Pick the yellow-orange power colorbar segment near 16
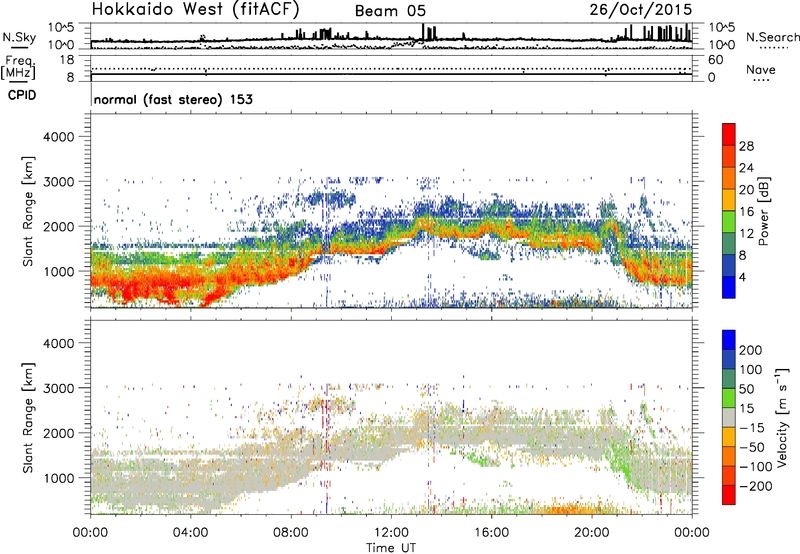This screenshot has width=800, height=554. (729, 200)
